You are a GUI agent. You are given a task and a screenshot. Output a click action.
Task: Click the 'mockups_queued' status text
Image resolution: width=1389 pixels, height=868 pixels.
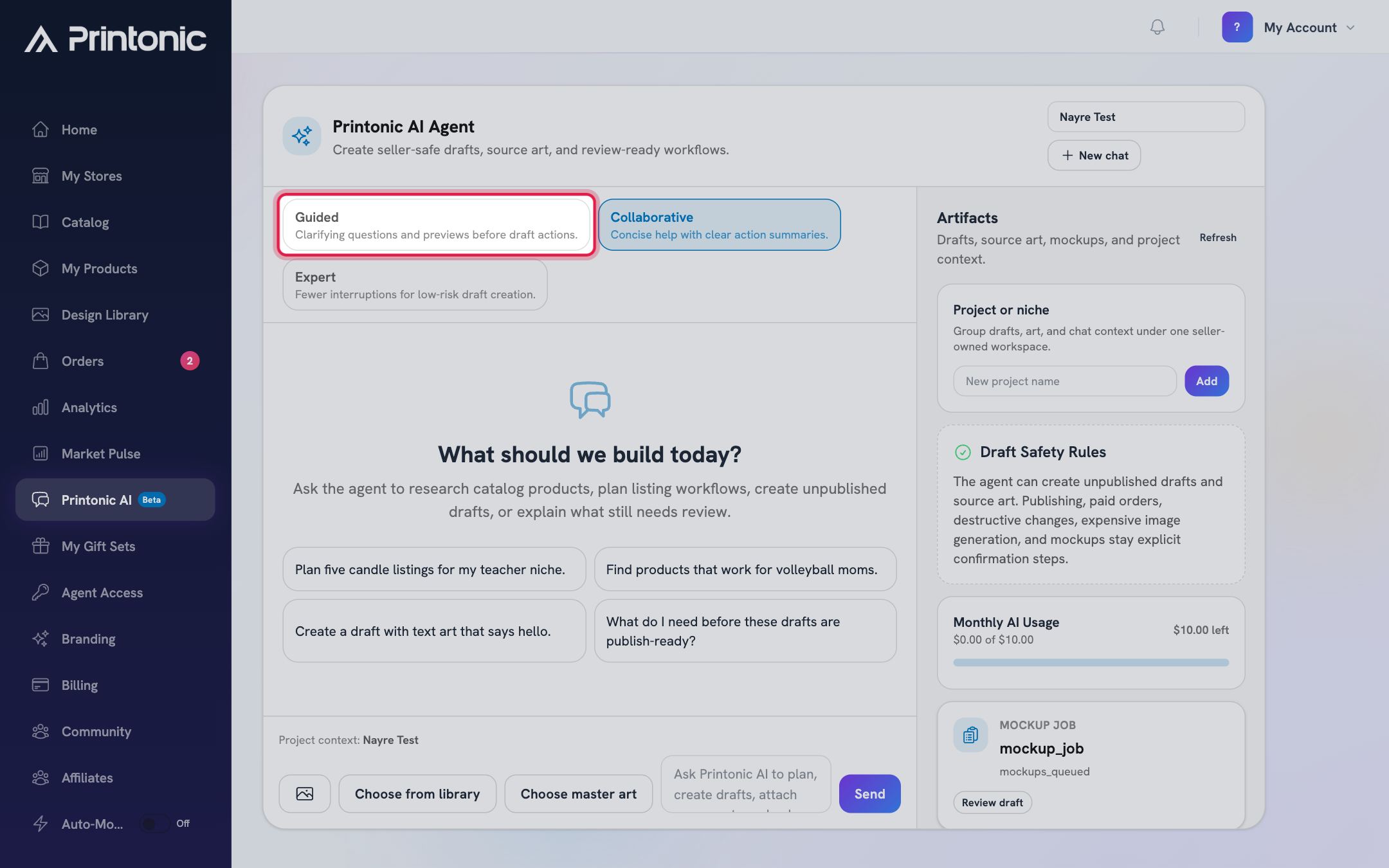(1044, 772)
